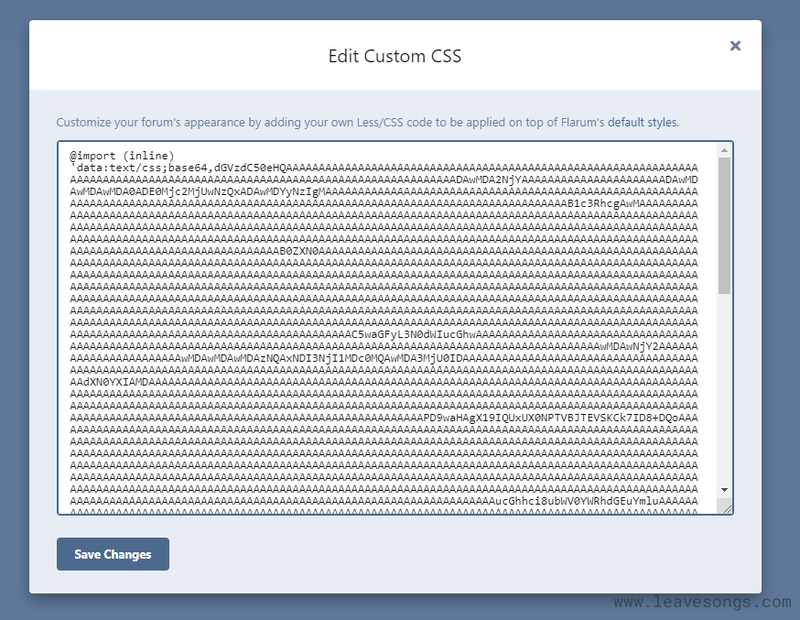Click the textarea scrollbar thumb
Image resolution: width=800 pixels, height=620 pixels.
point(724,226)
